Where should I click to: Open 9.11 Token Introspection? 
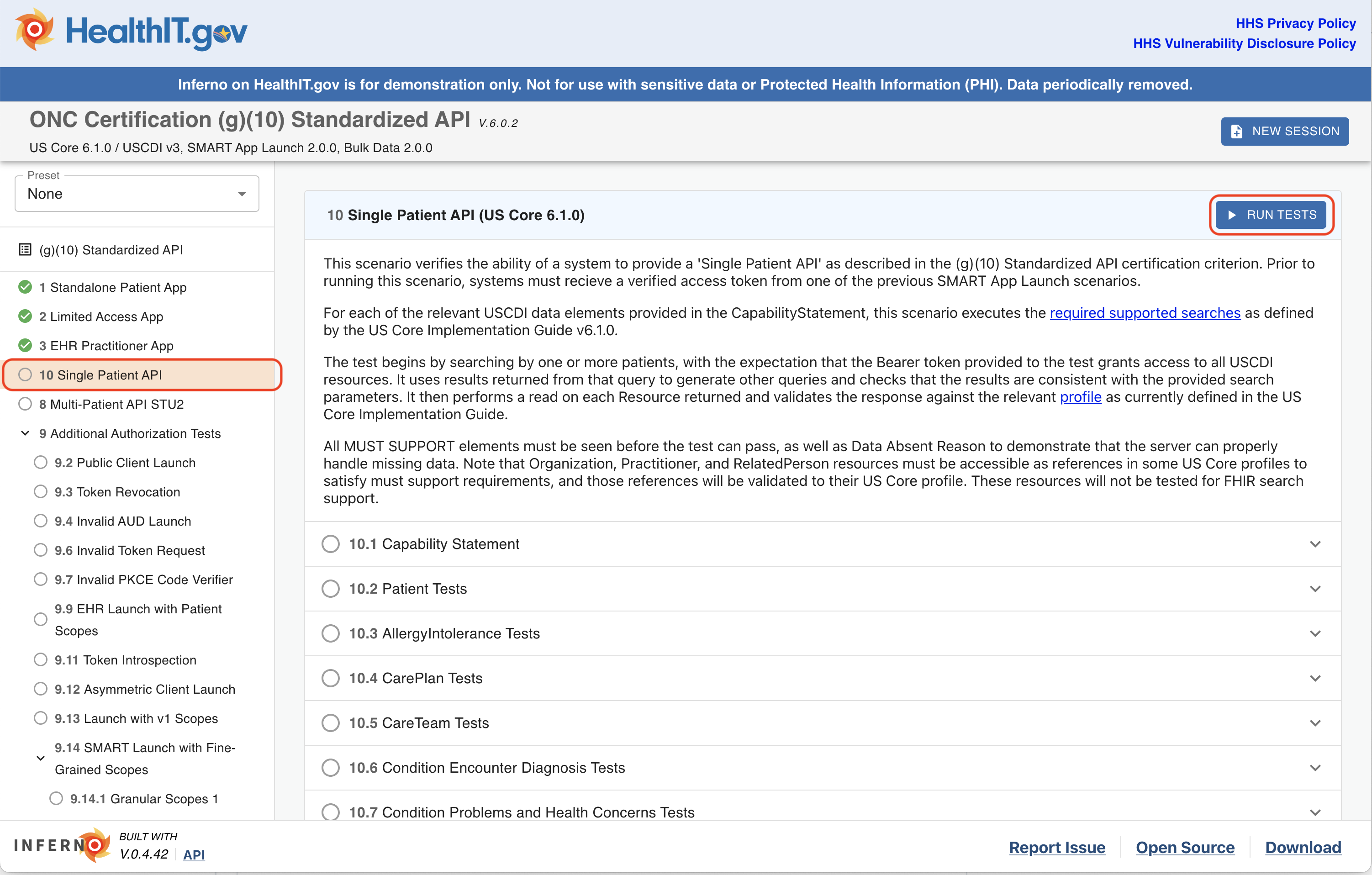click(x=125, y=659)
